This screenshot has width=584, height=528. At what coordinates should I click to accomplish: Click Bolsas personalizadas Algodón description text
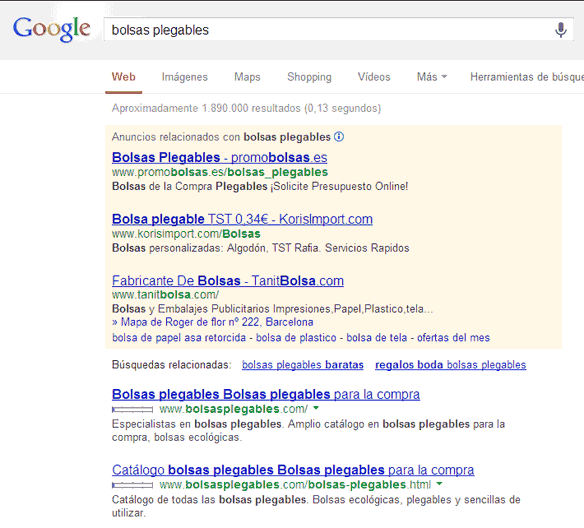[261, 248]
